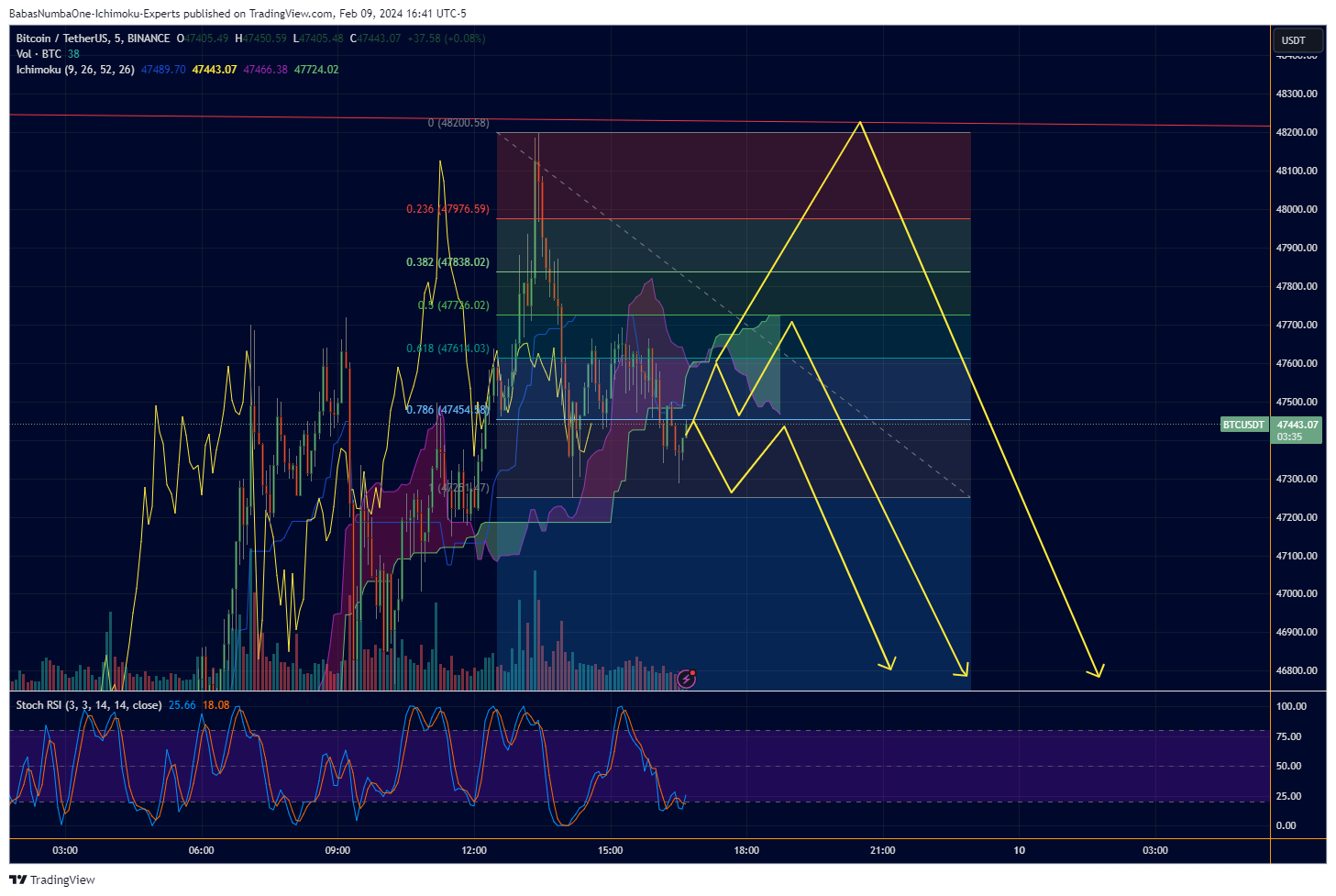Screen dimensions: 1336x896
Task: Click the Fibonacci 0.382 (47838.02) label
Action: [447, 262]
